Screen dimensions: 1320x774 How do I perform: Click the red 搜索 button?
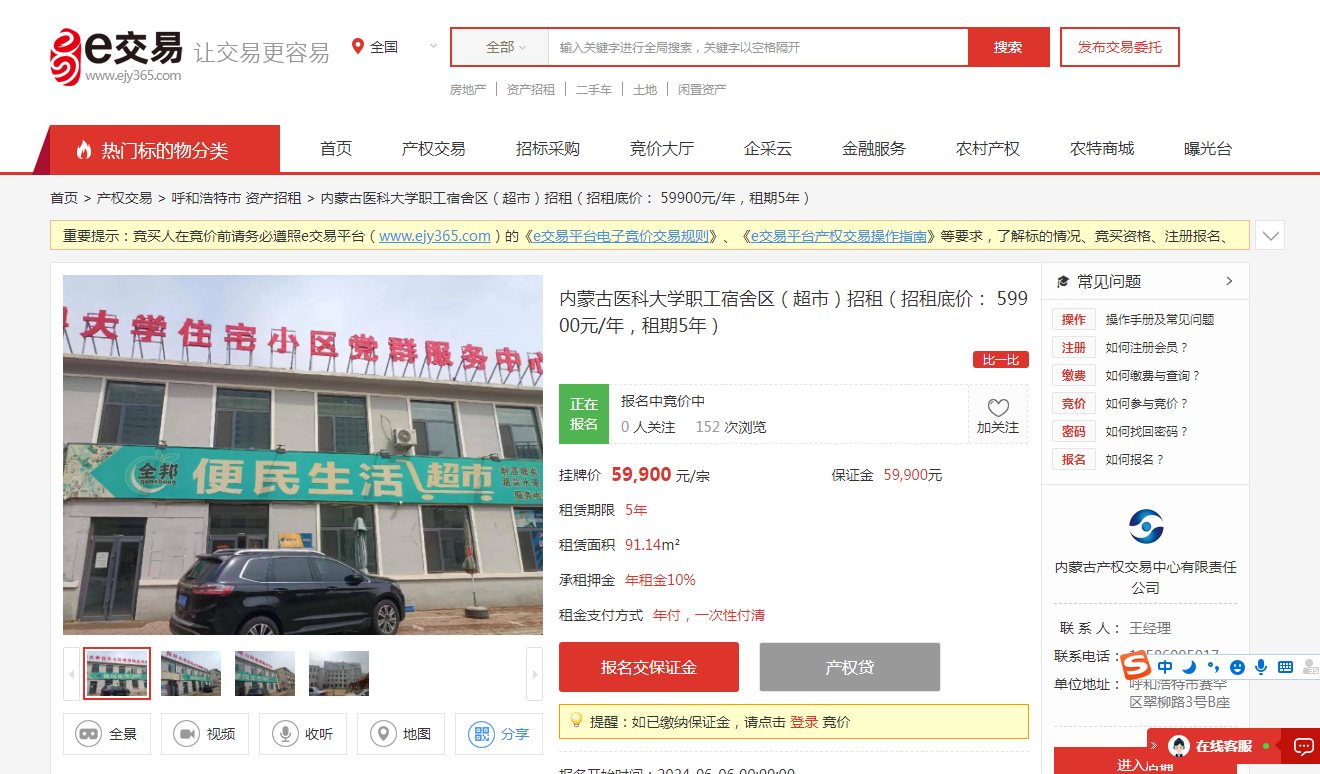pos(1008,47)
